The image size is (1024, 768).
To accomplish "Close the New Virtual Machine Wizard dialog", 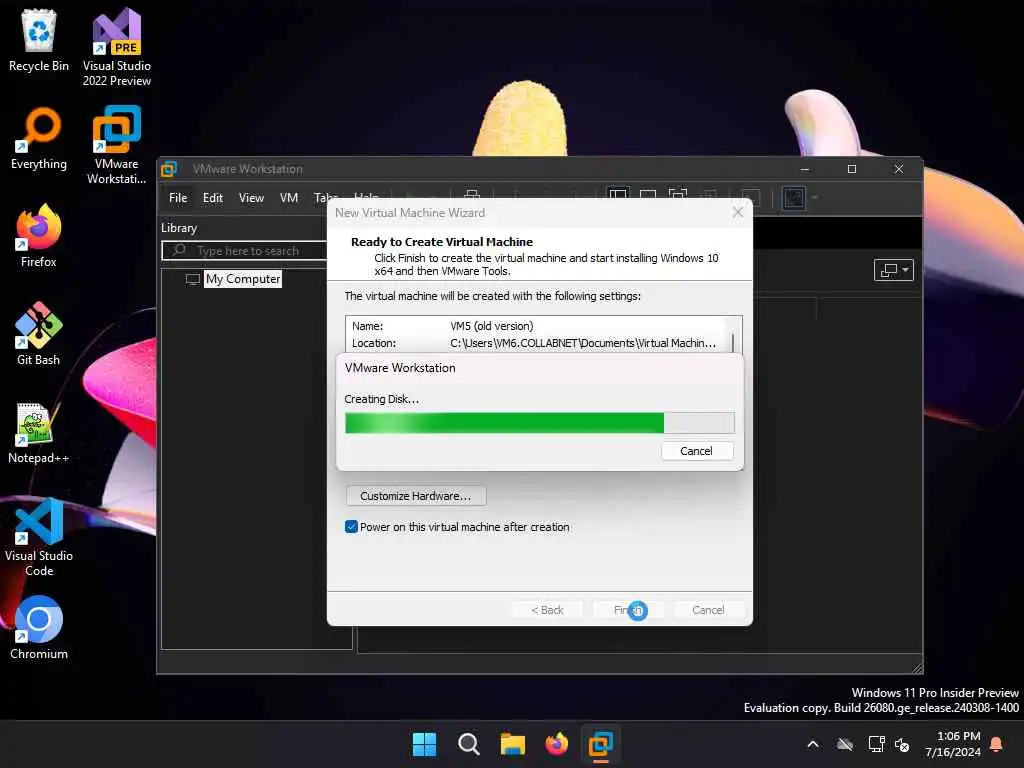I will pos(738,213).
